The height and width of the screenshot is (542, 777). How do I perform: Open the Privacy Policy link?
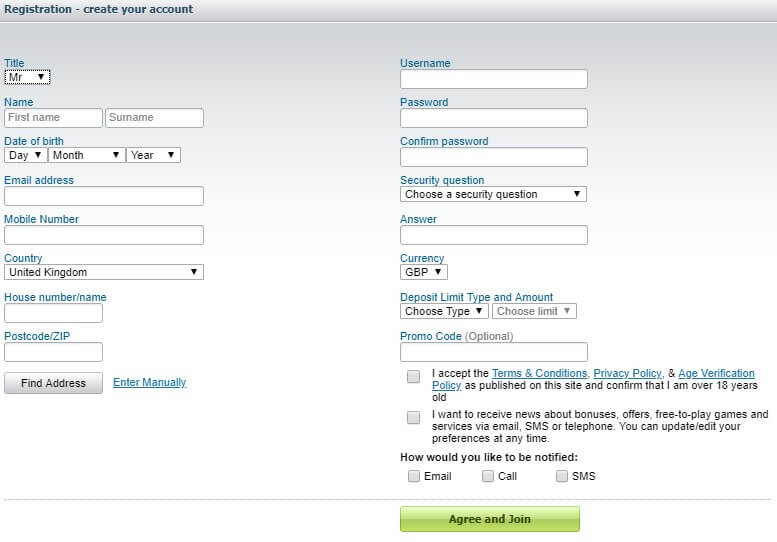tap(627, 373)
